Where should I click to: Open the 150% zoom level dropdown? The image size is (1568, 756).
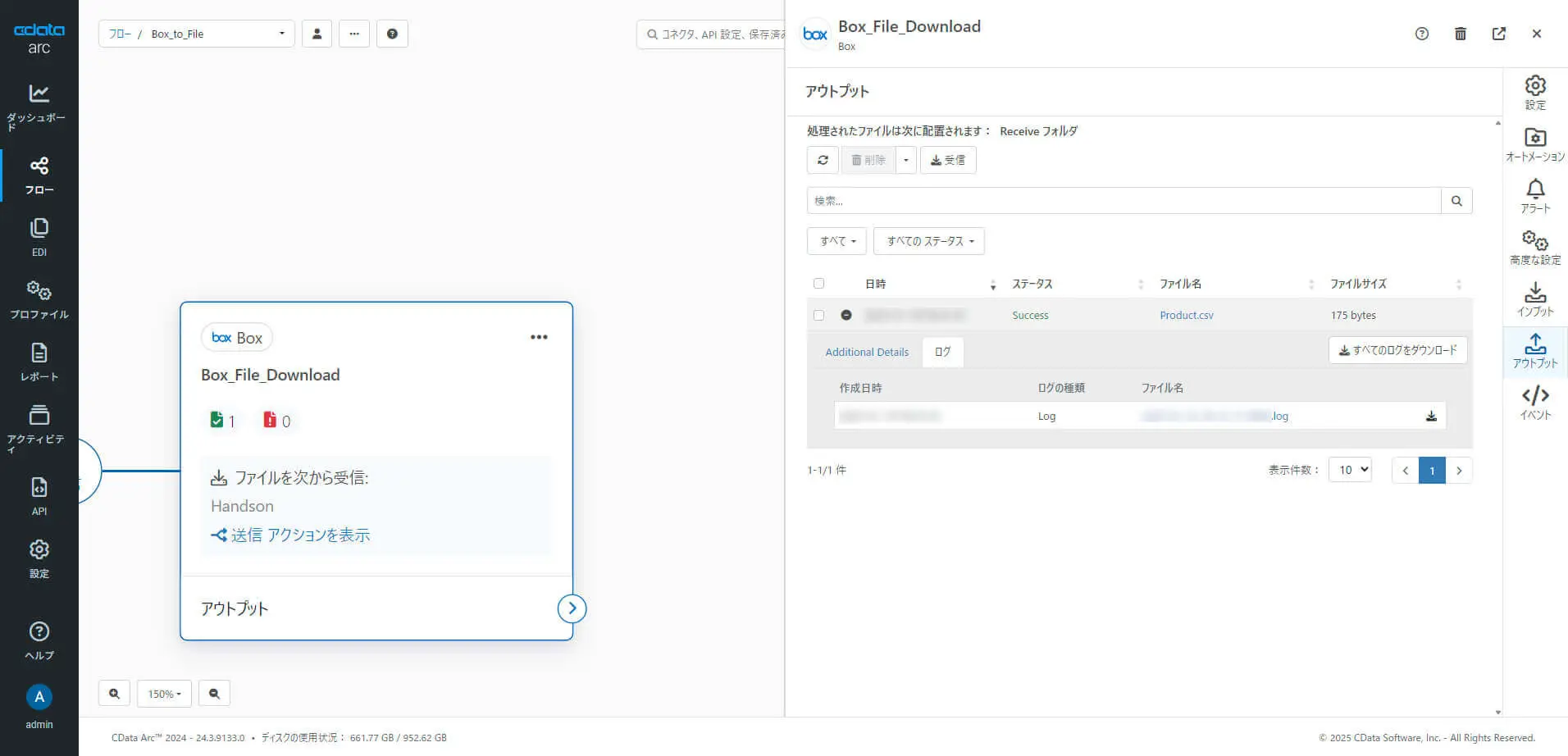click(x=164, y=694)
